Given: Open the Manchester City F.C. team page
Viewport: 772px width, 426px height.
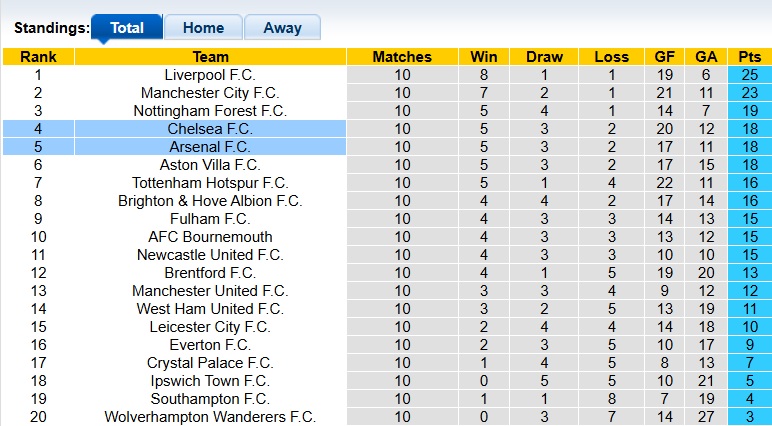Looking at the screenshot, I should 210,93.
